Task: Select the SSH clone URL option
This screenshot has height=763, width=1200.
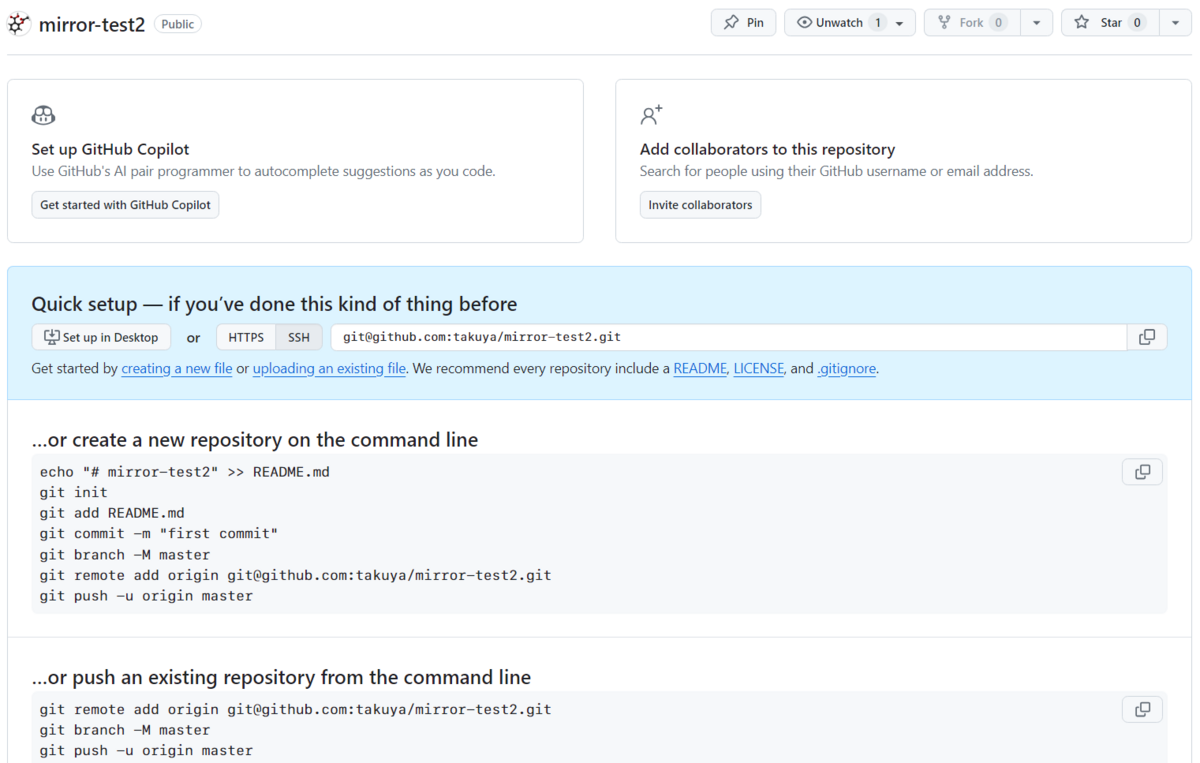Action: pos(299,338)
